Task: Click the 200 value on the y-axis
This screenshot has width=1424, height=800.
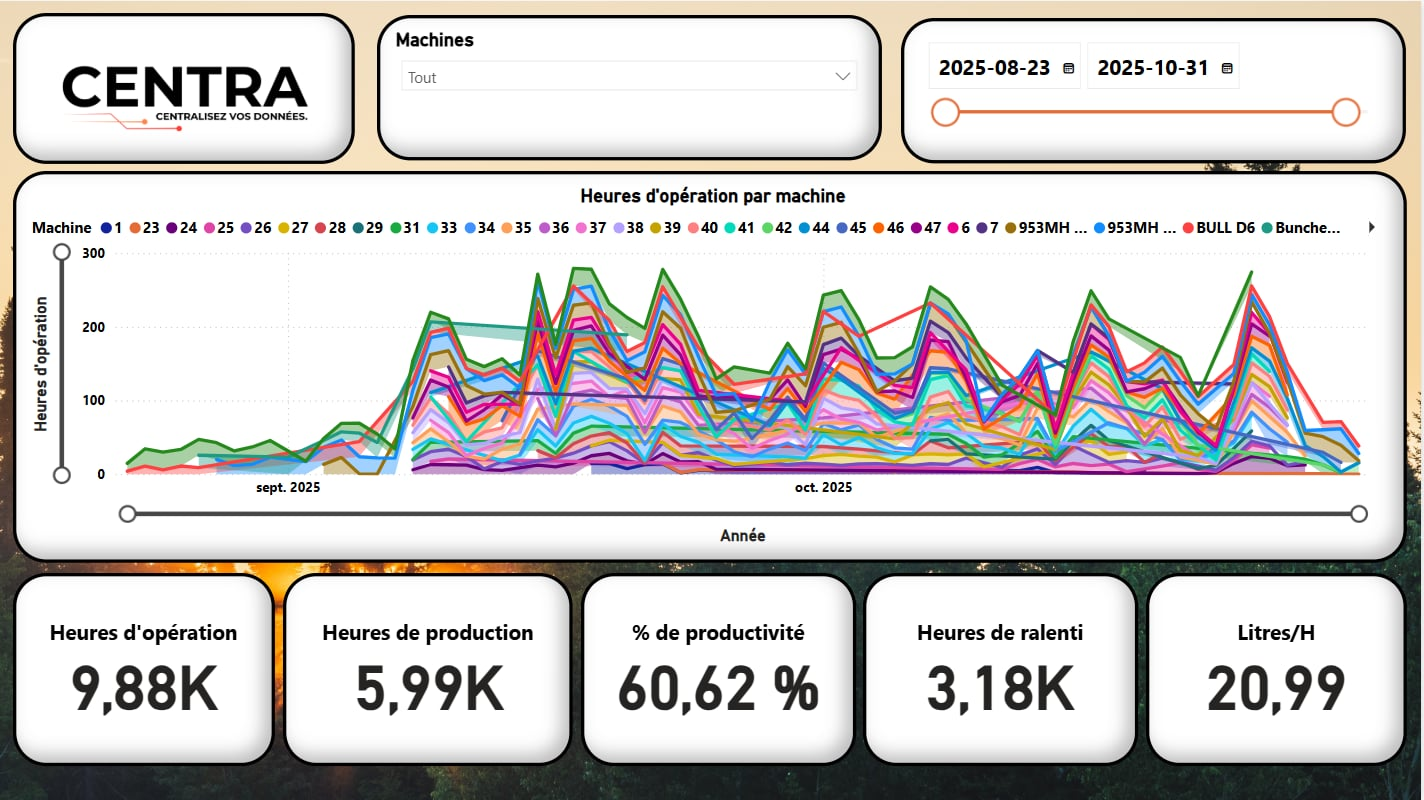Action: [94, 327]
